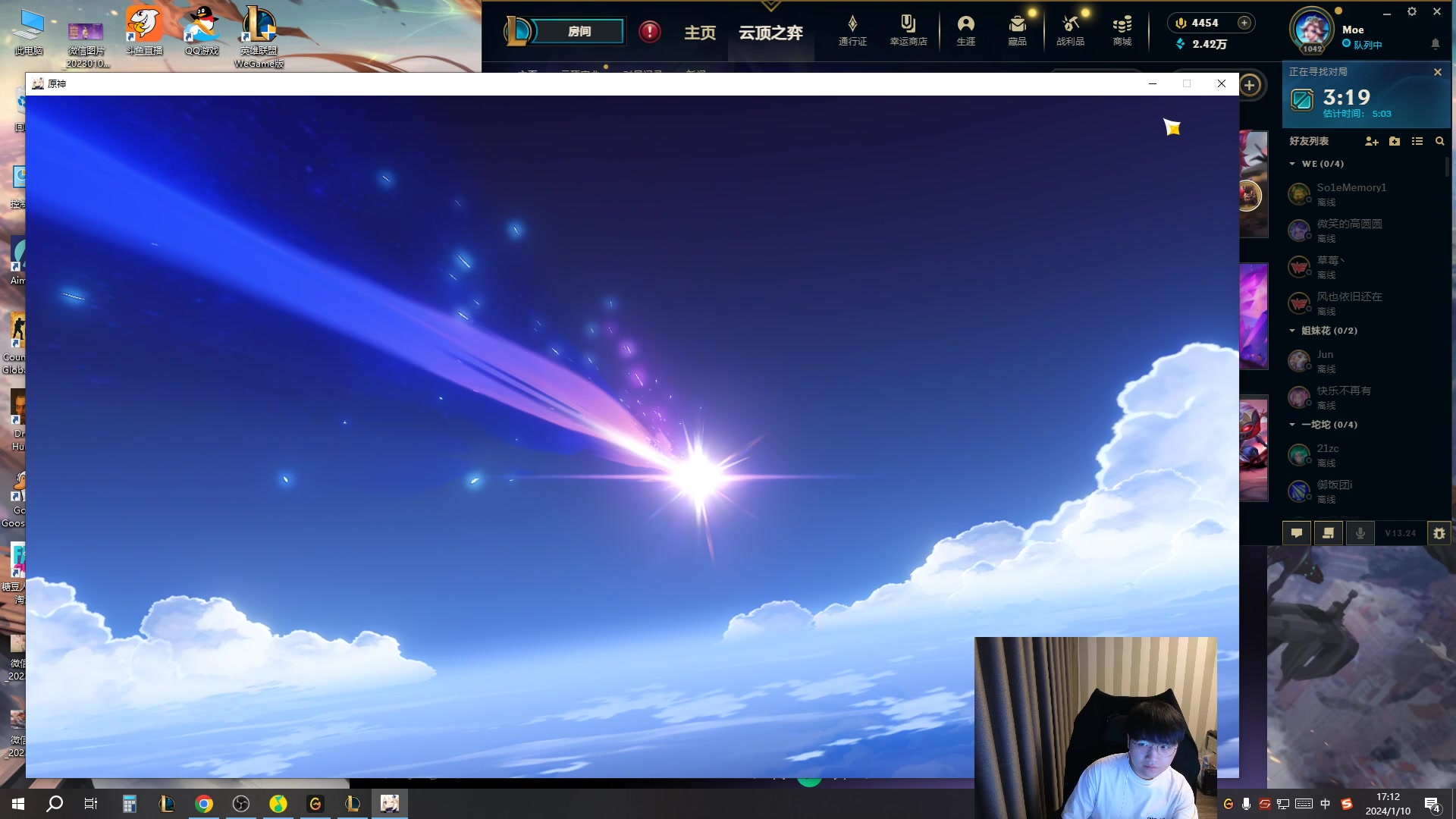Toggle the 中 input language indicator

tap(1325, 804)
